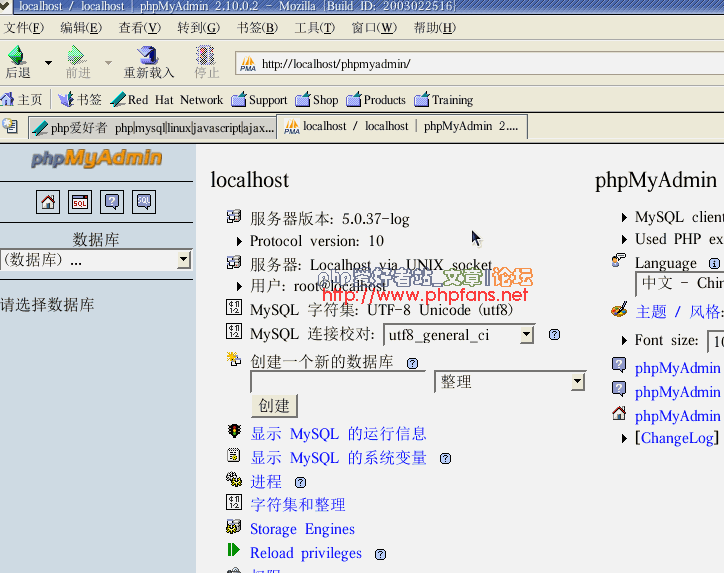Click the help icon beside connection collation
This screenshot has height=573, width=724.
point(554,335)
